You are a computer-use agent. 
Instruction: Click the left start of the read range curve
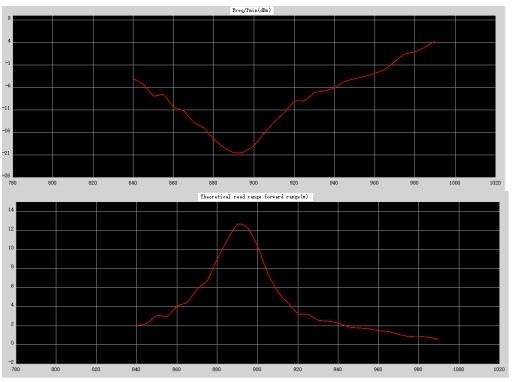[137, 326]
